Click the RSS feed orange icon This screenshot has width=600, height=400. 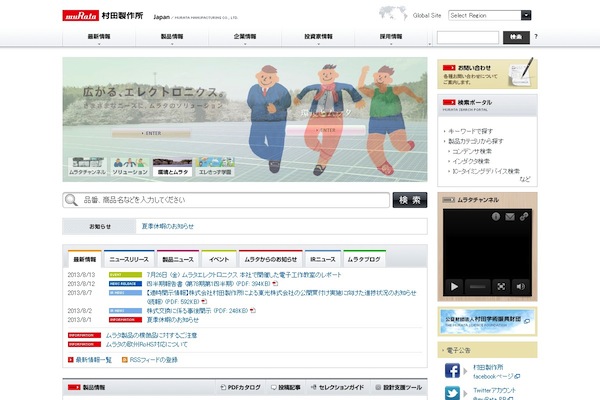124,360
